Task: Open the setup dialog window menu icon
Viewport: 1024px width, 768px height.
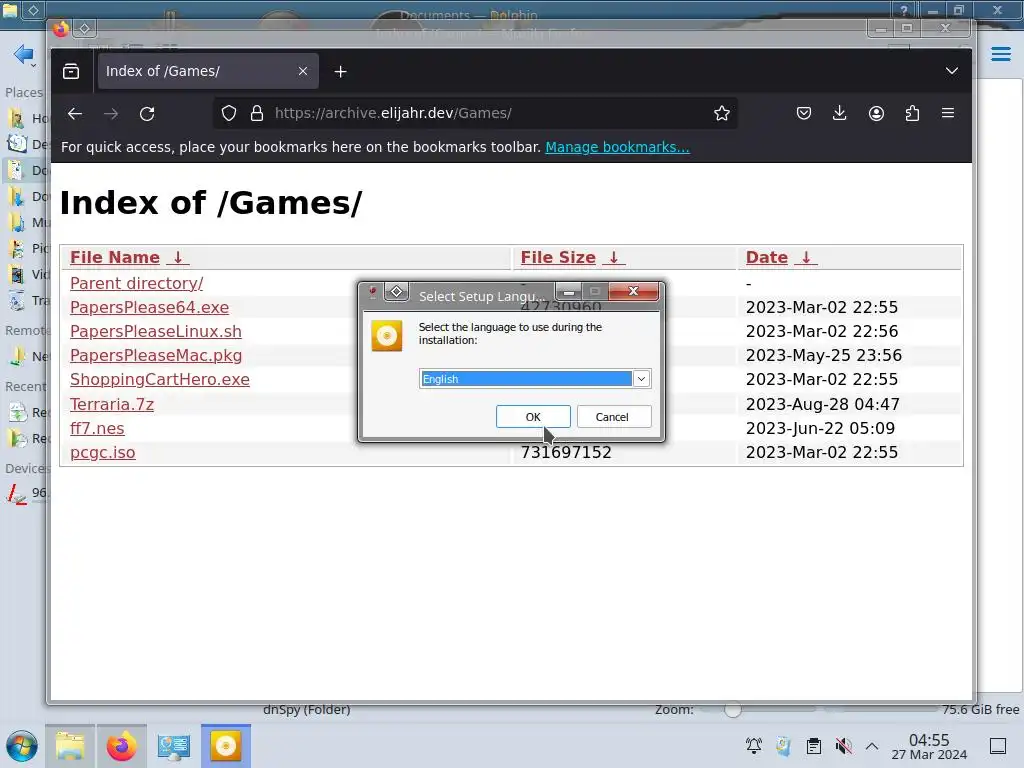Action: coord(372,291)
